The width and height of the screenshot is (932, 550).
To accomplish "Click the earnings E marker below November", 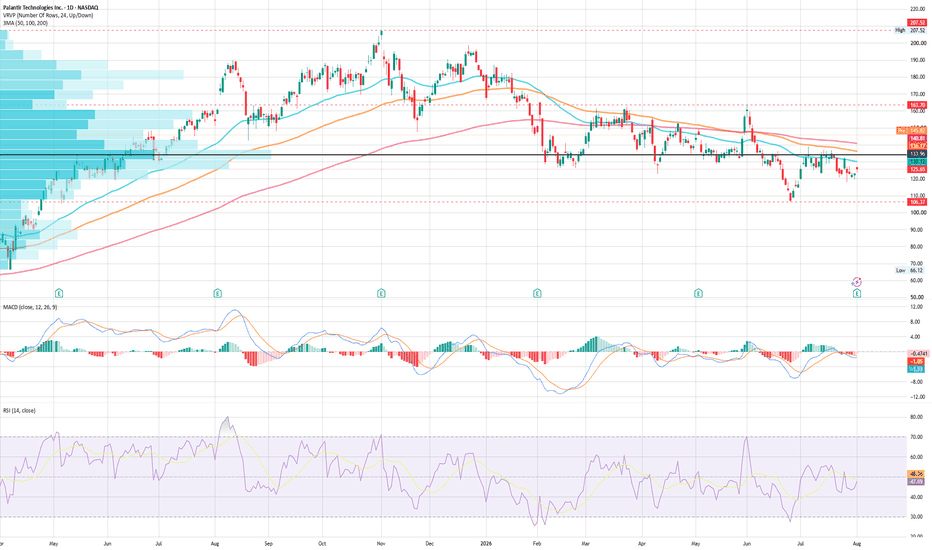I will coord(381,293).
